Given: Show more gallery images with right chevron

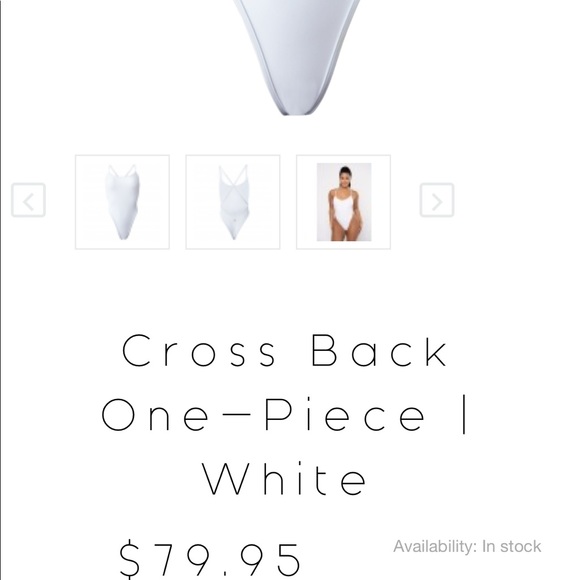Looking at the screenshot, I should click(x=437, y=200).
